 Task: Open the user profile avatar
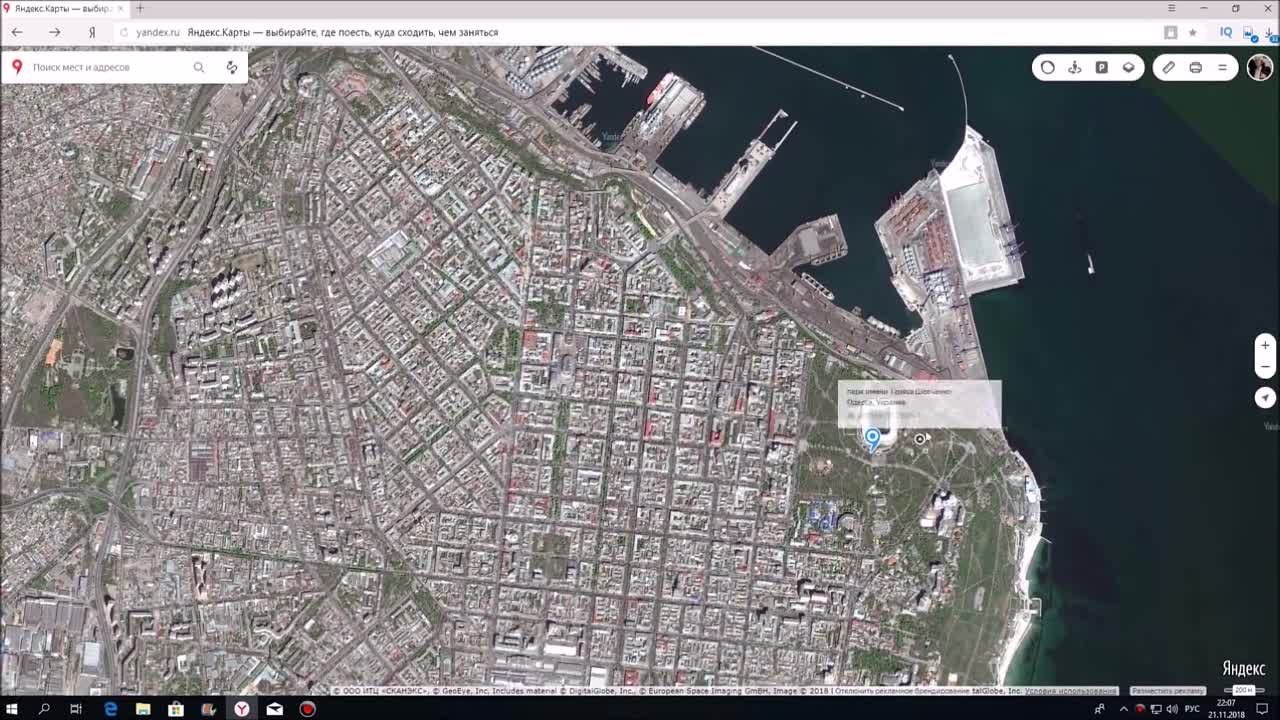[x=1260, y=67]
